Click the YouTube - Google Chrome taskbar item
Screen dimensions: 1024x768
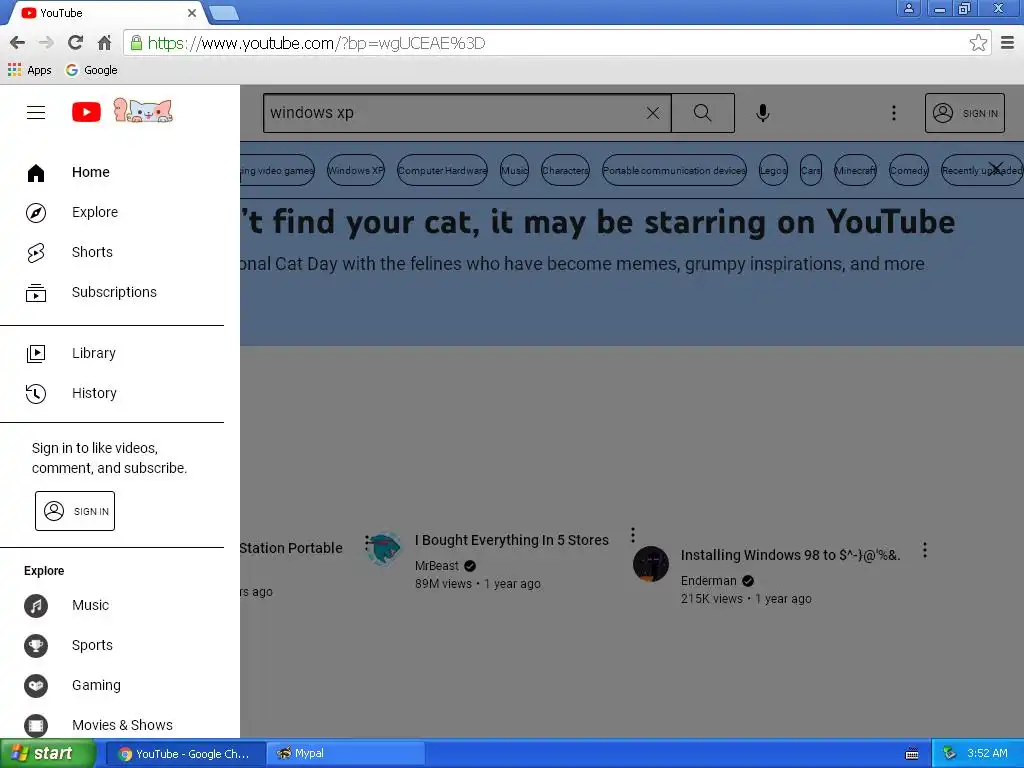(185, 754)
